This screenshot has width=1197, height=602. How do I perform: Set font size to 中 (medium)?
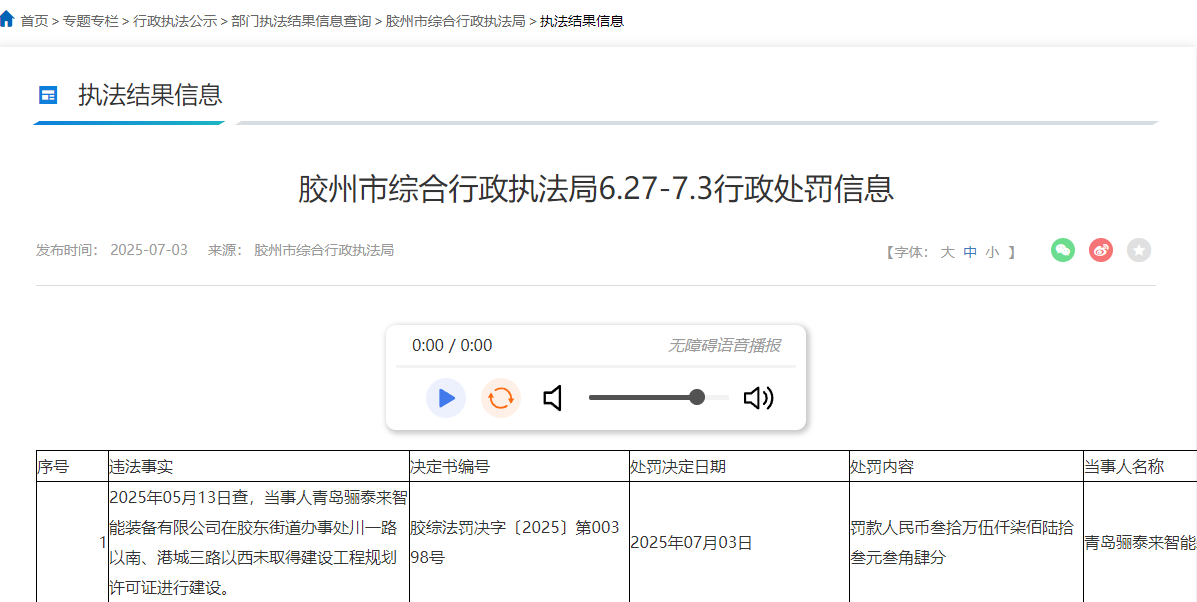pos(970,252)
